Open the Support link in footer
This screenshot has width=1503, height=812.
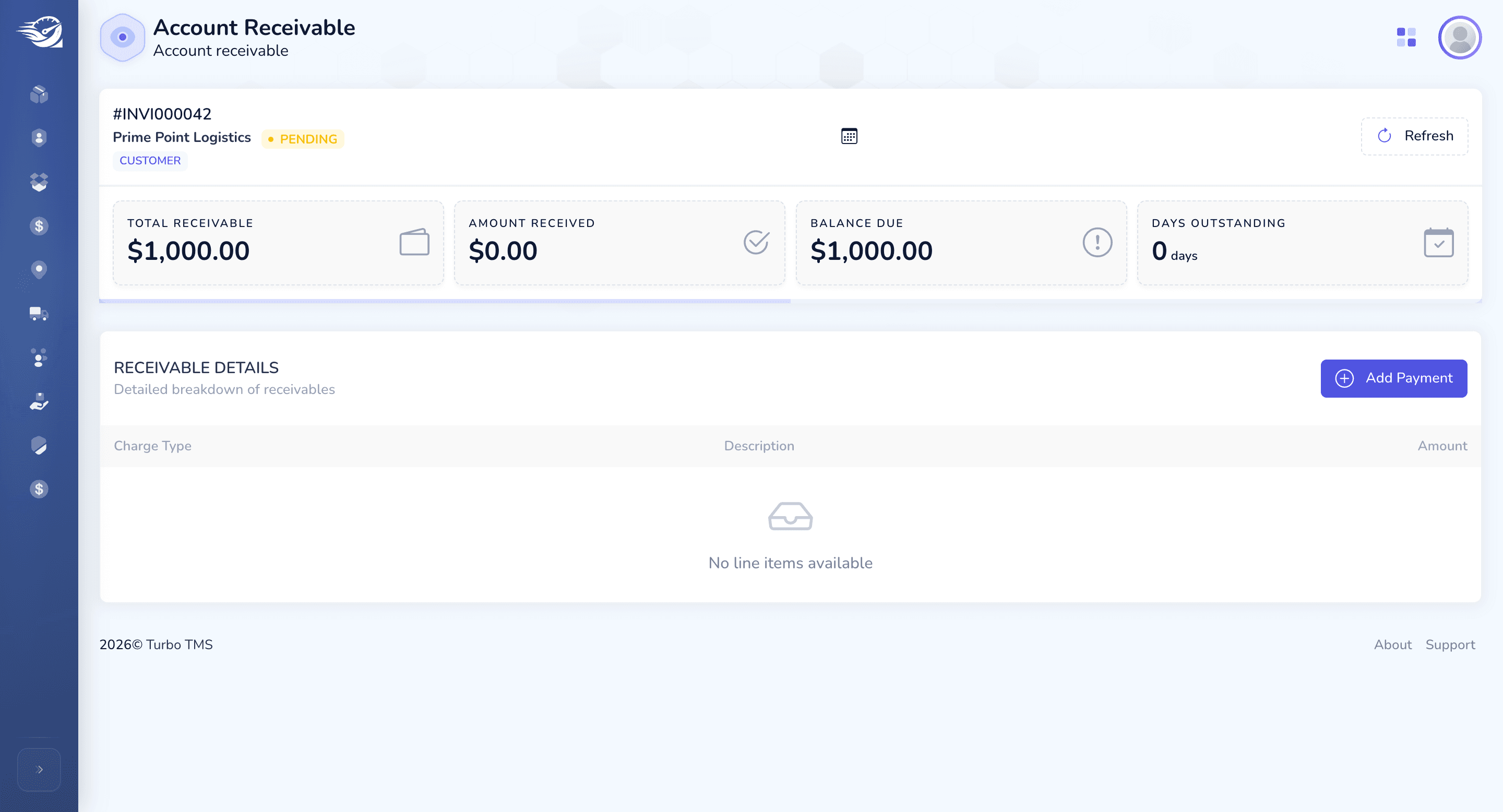tap(1450, 644)
